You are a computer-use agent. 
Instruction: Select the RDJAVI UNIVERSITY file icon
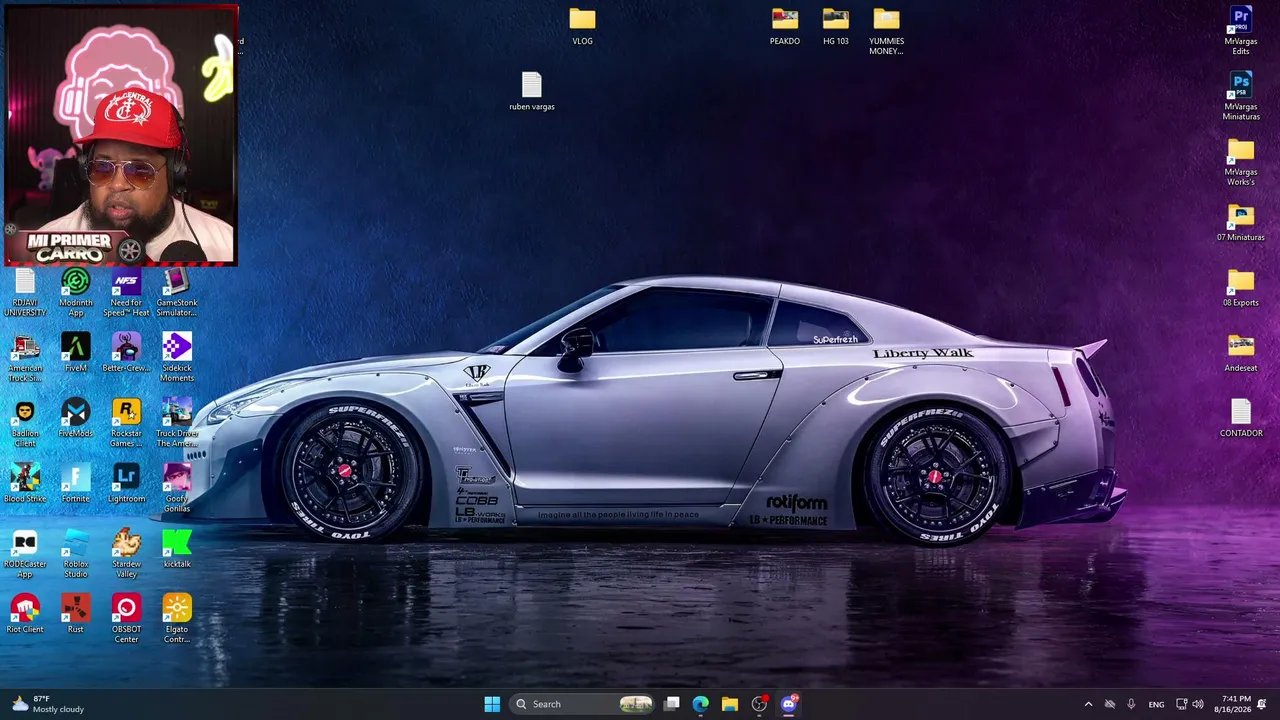coord(25,292)
